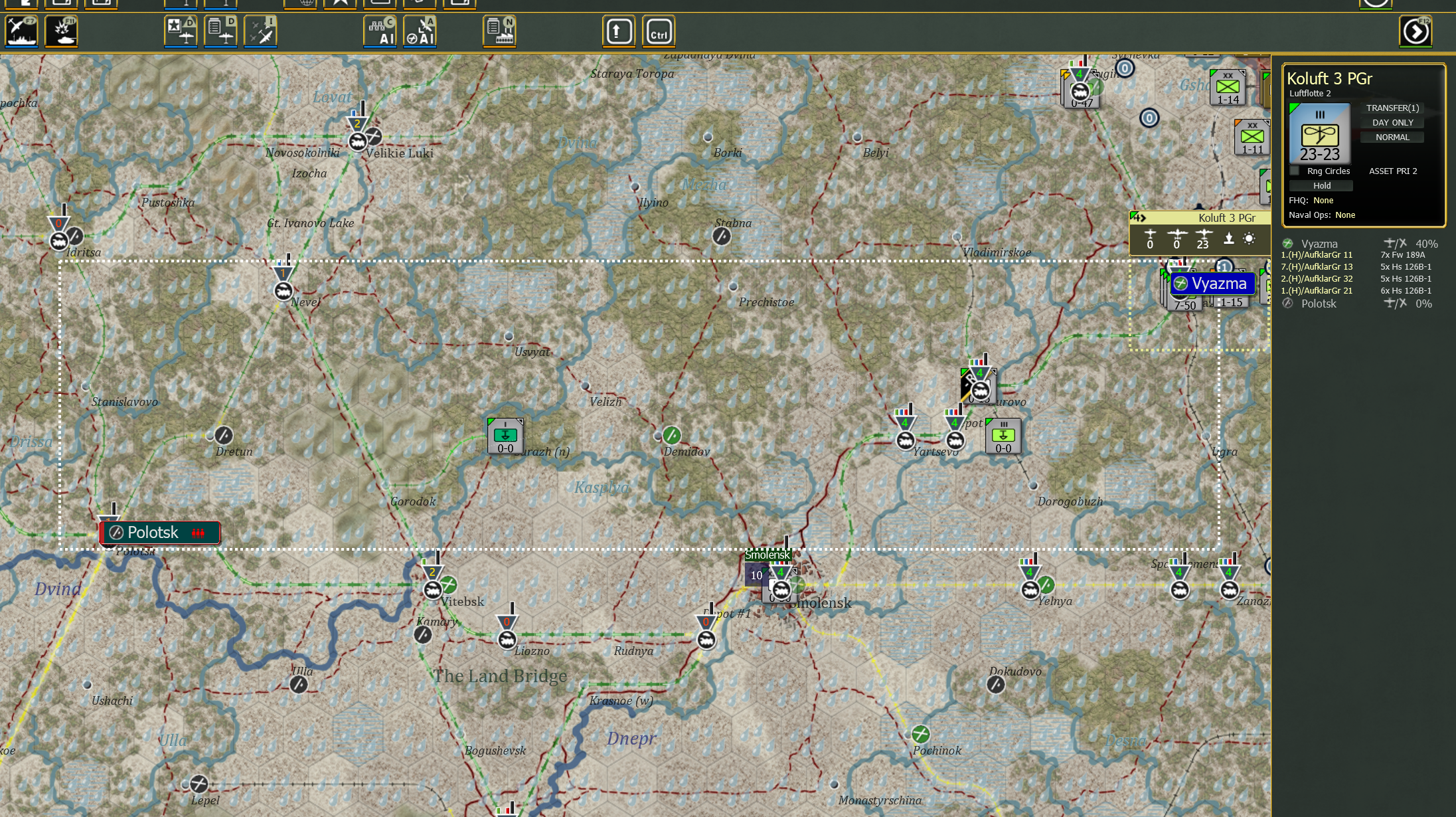This screenshot has width=1456, height=817.
Task: Select the Kamary airfield icon
Action: click(423, 634)
